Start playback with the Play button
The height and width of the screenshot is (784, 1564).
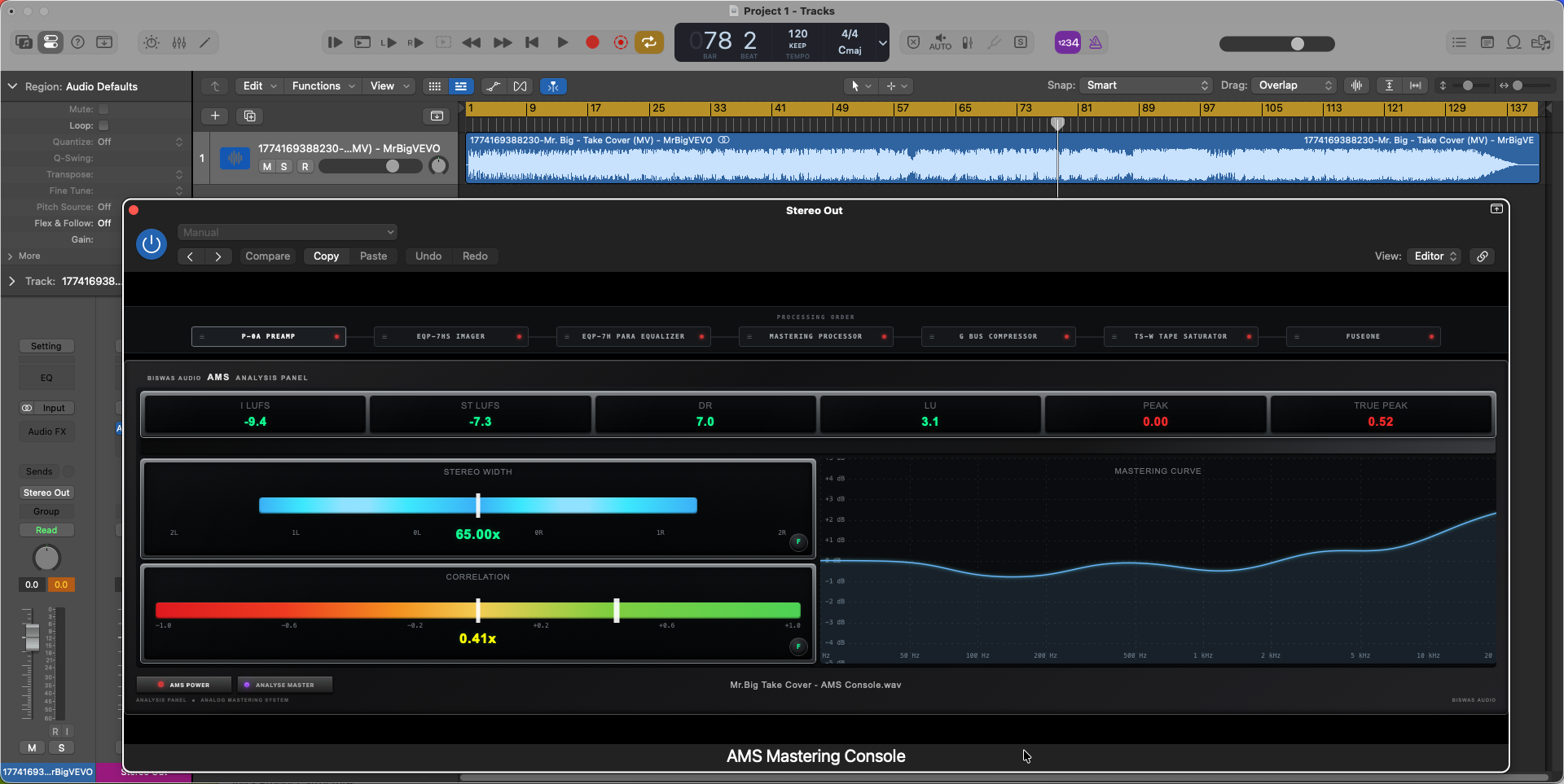click(562, 42)
